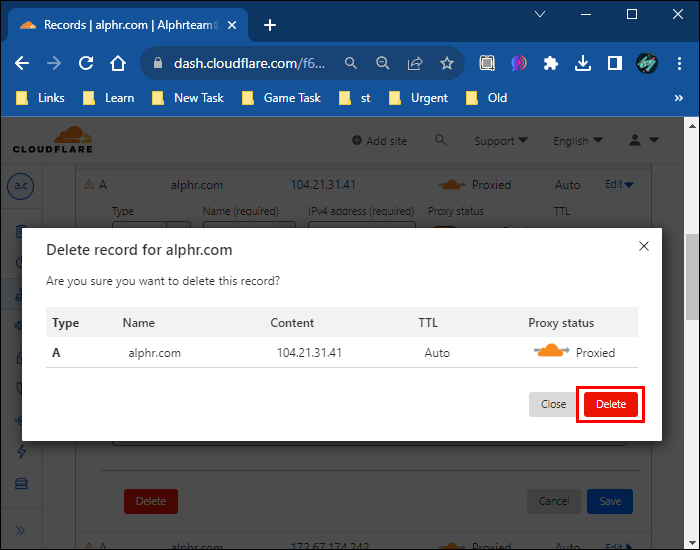Open the Links bookmark folder
The image size is (700, 550).
[x=41, y=98]
